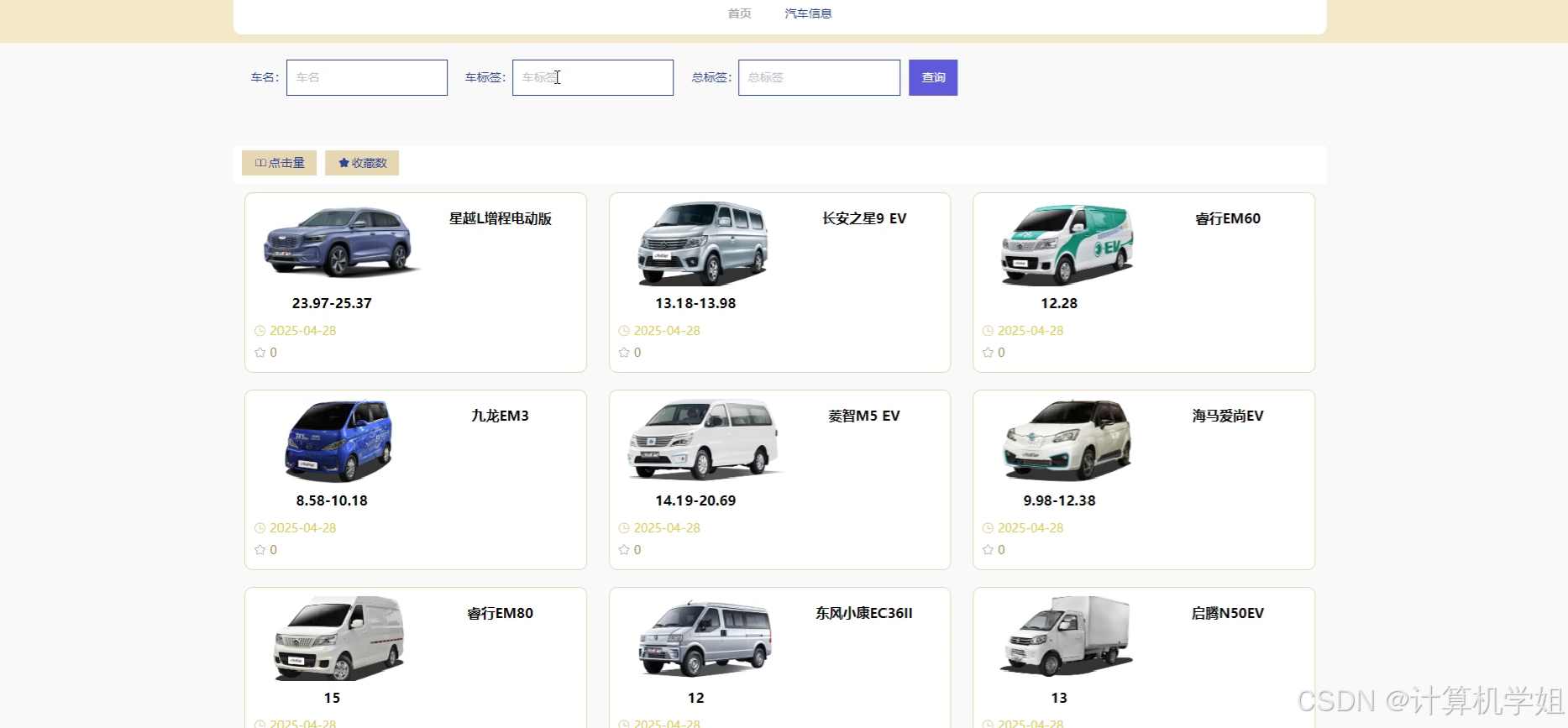Open the 睿行EM60 van image
1568x728 pixels.
click(x=1067, y=244)
